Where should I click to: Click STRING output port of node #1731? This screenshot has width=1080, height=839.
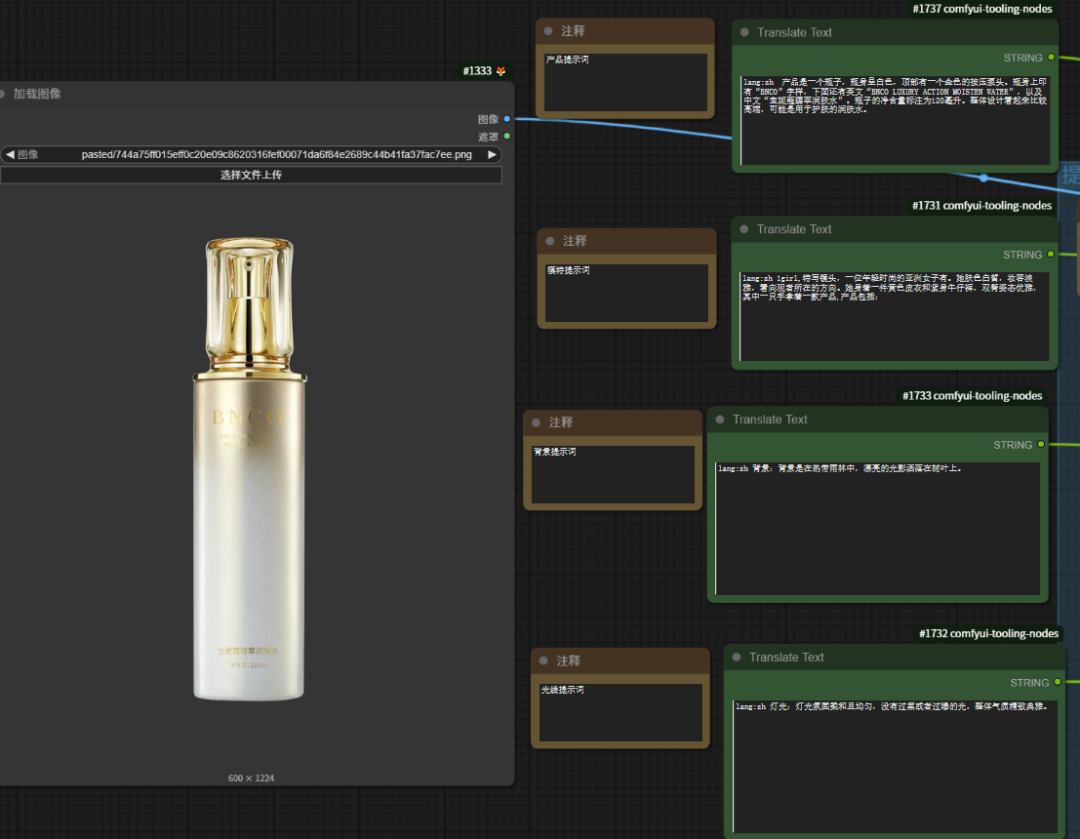pos(1050,254)
